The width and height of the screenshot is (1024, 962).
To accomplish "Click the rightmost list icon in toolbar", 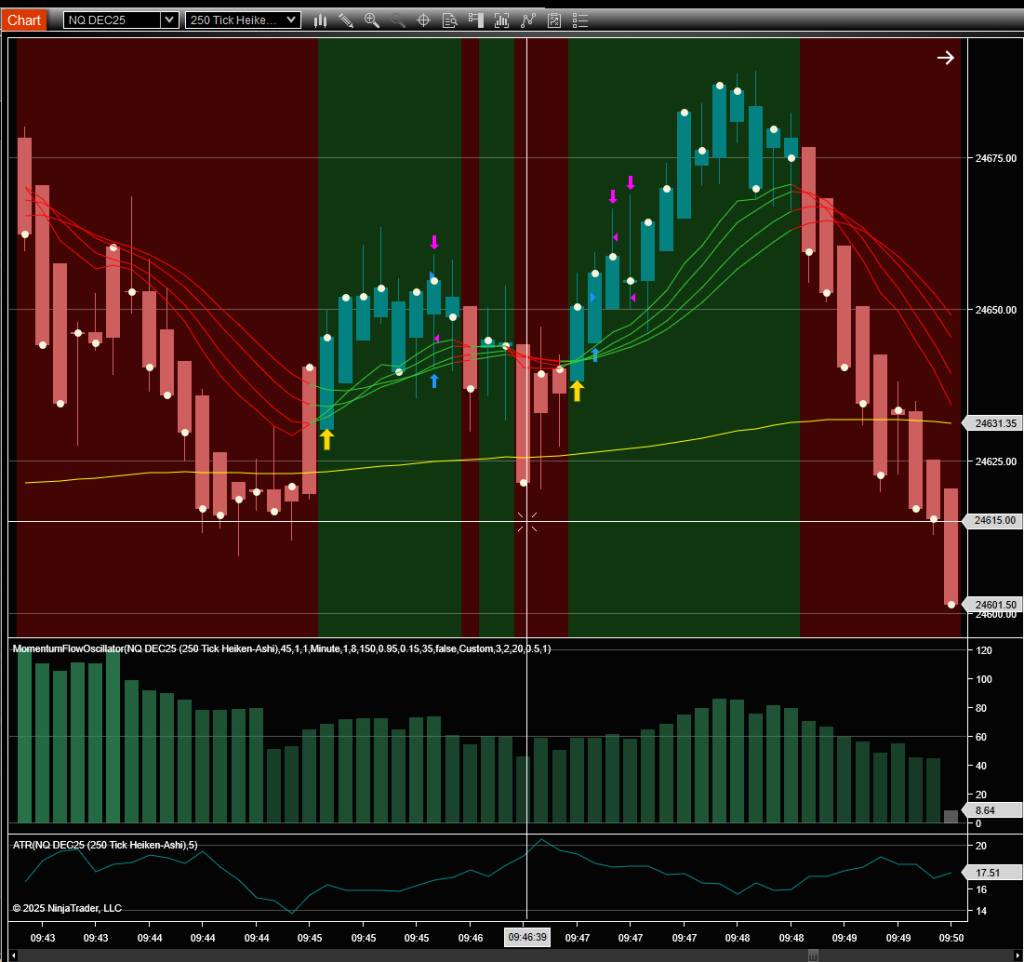I will pyautogui.click(x=577, y=20).
